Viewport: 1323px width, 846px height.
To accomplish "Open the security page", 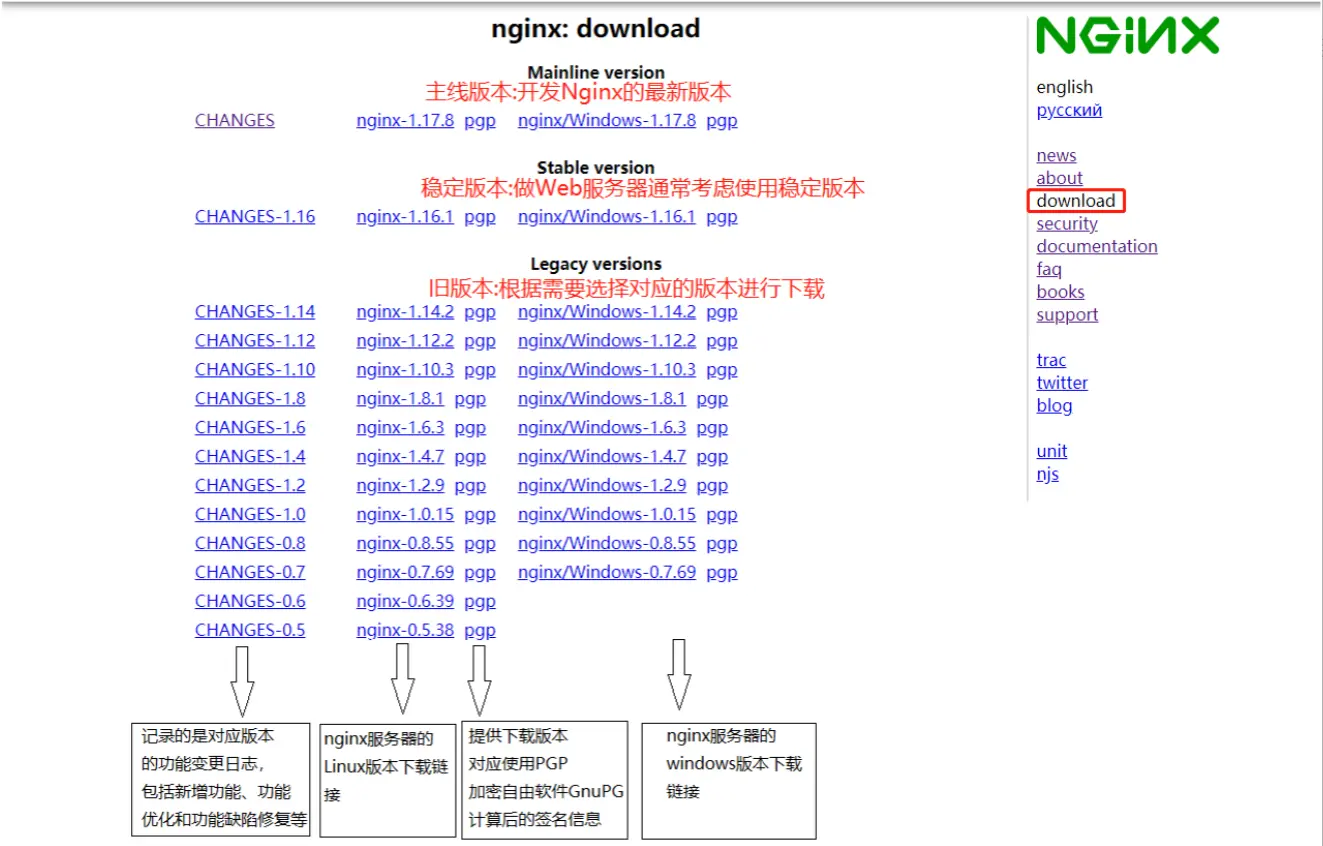I will (1067, 224).
